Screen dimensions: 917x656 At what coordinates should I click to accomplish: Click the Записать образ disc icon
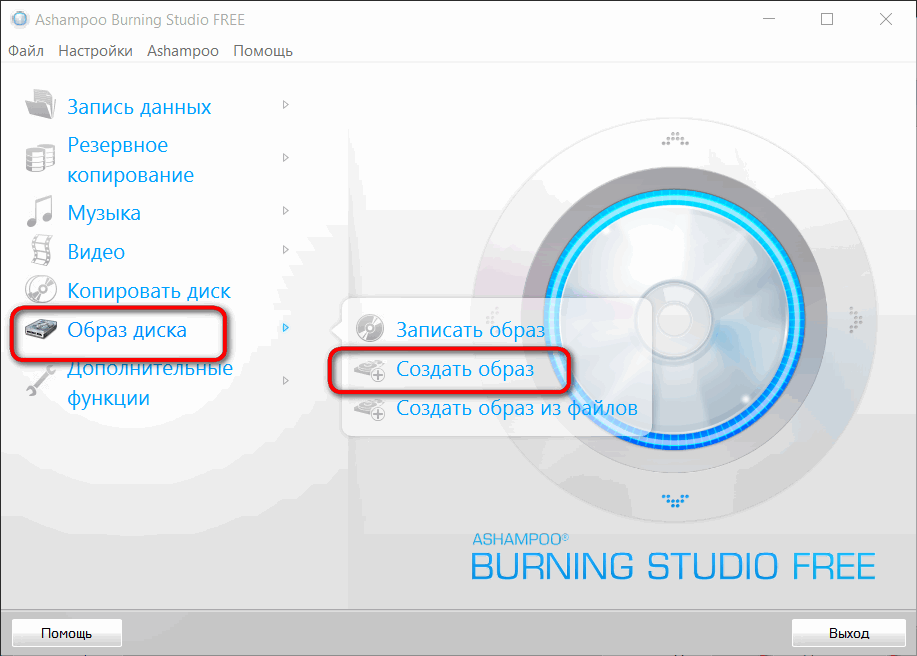click(x=370, y=328)
